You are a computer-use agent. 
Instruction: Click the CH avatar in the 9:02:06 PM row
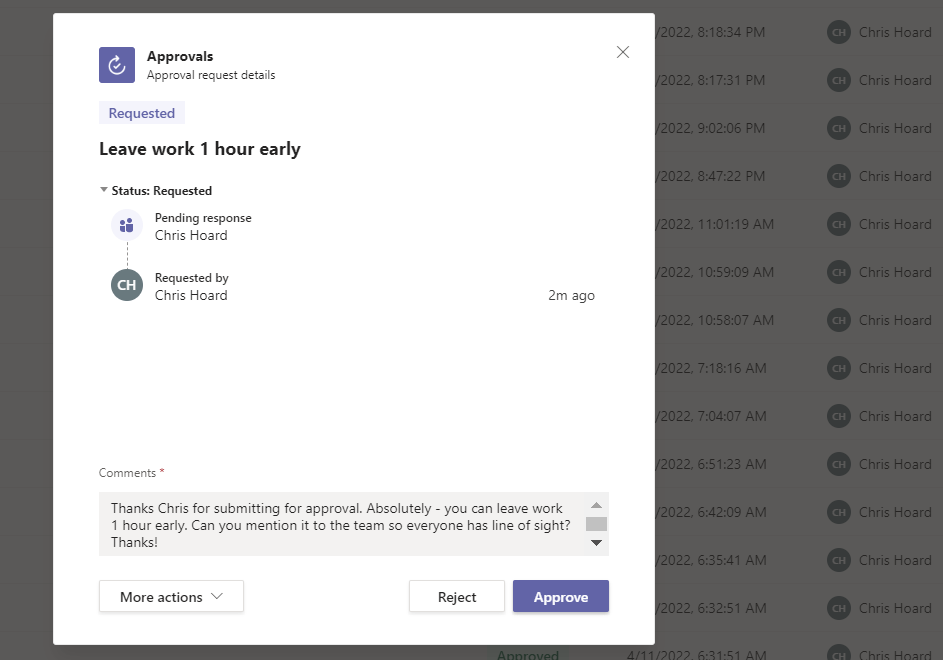point(838,128)
